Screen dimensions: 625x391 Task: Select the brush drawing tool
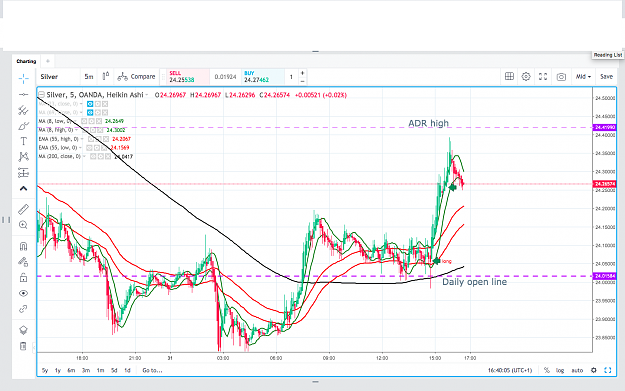pos(24,126)
